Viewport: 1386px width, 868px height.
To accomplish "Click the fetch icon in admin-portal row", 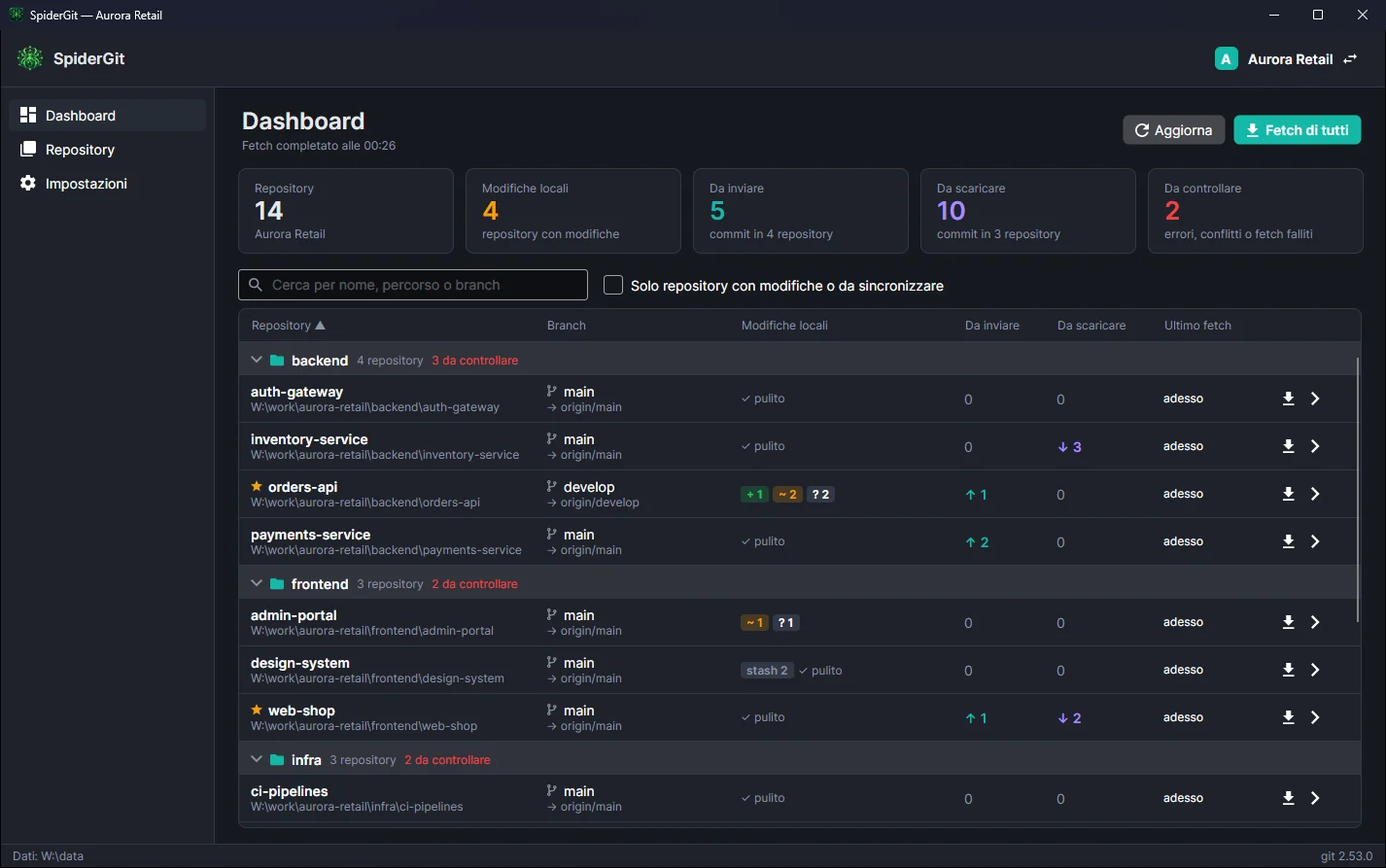I will click(x=1288, y=622).
